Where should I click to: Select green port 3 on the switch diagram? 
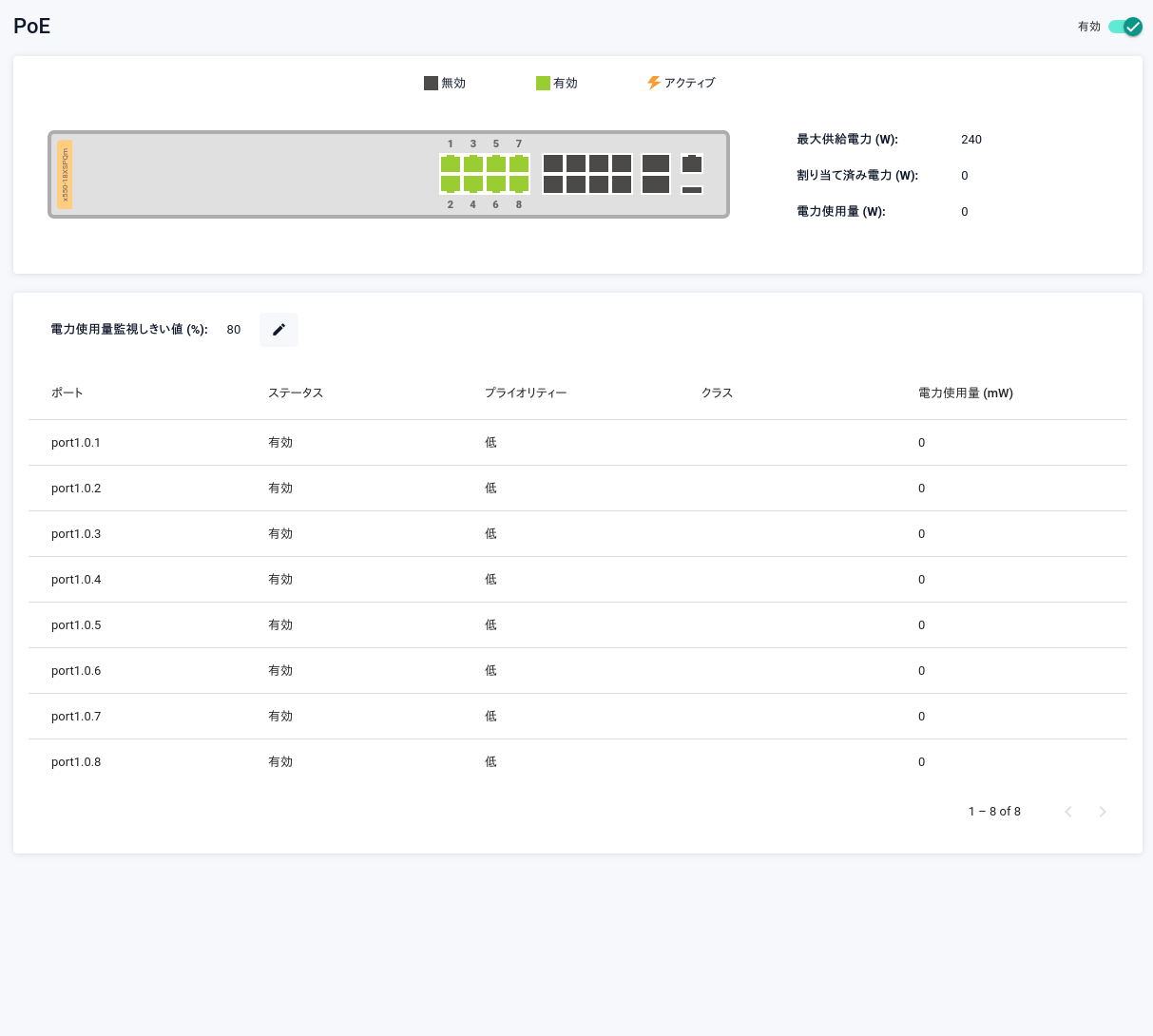473,163
